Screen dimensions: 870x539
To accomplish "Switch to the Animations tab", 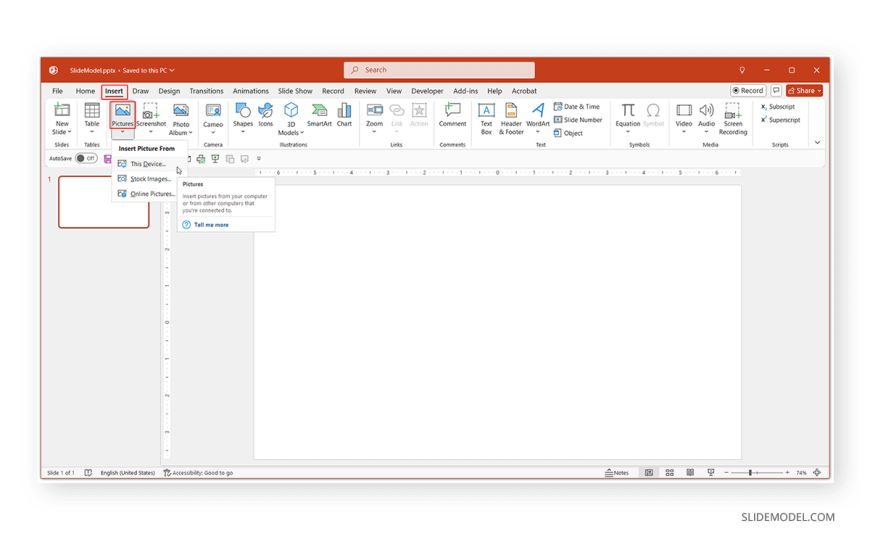I will (250, 91).
